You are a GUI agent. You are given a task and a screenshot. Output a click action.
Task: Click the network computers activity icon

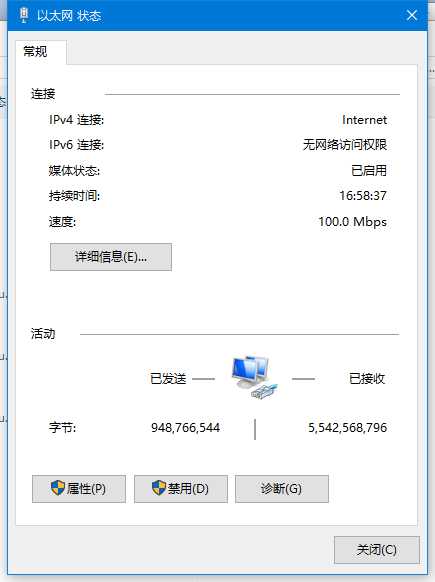(254, 377)
